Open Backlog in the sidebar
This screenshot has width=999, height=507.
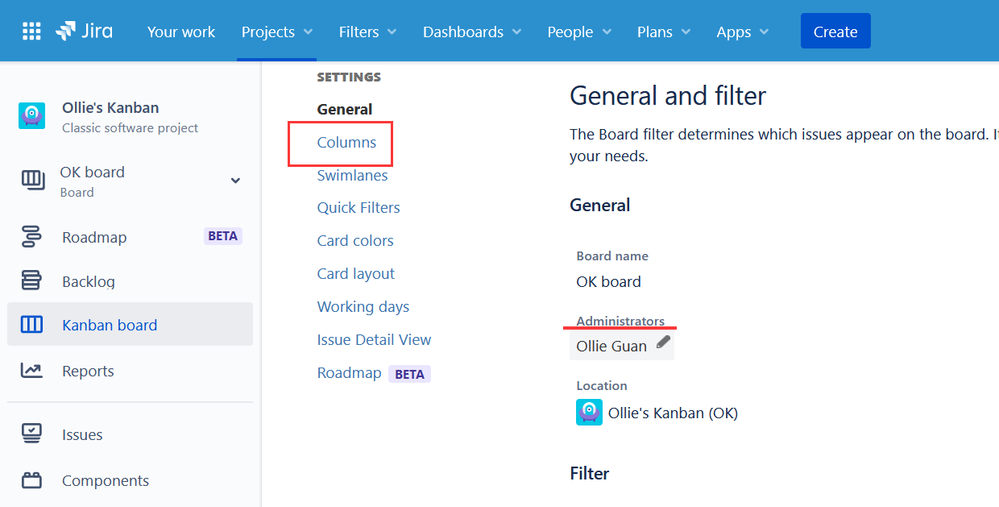(x=89, y=281)
